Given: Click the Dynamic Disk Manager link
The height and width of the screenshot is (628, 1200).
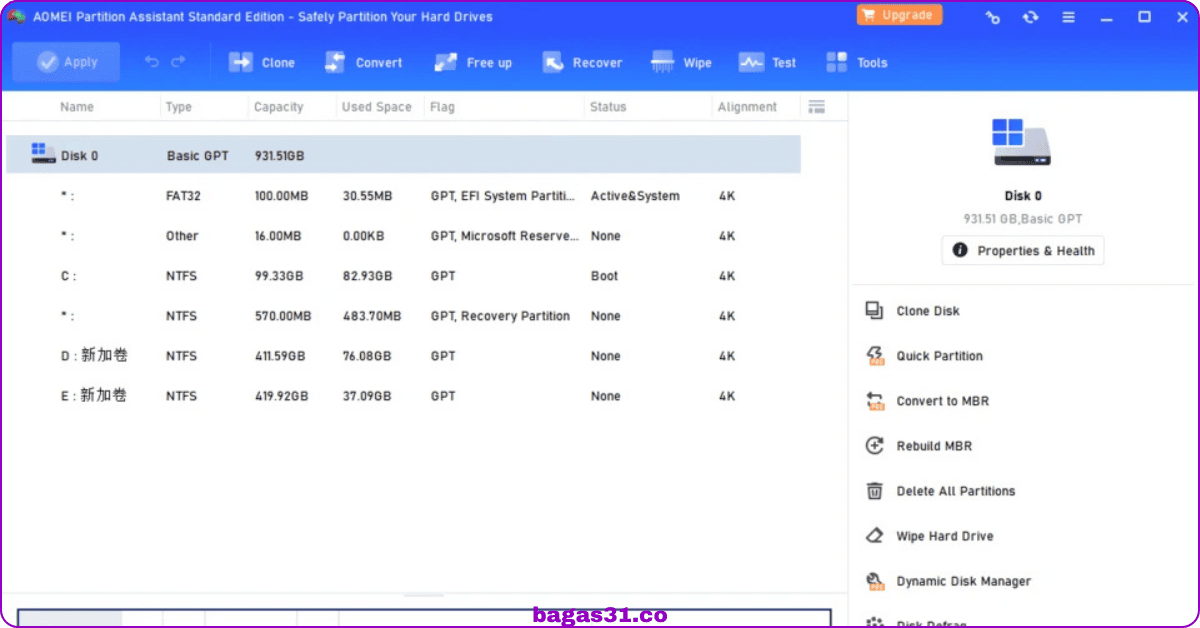Looking at the screenshot, I should coord(964,581).
